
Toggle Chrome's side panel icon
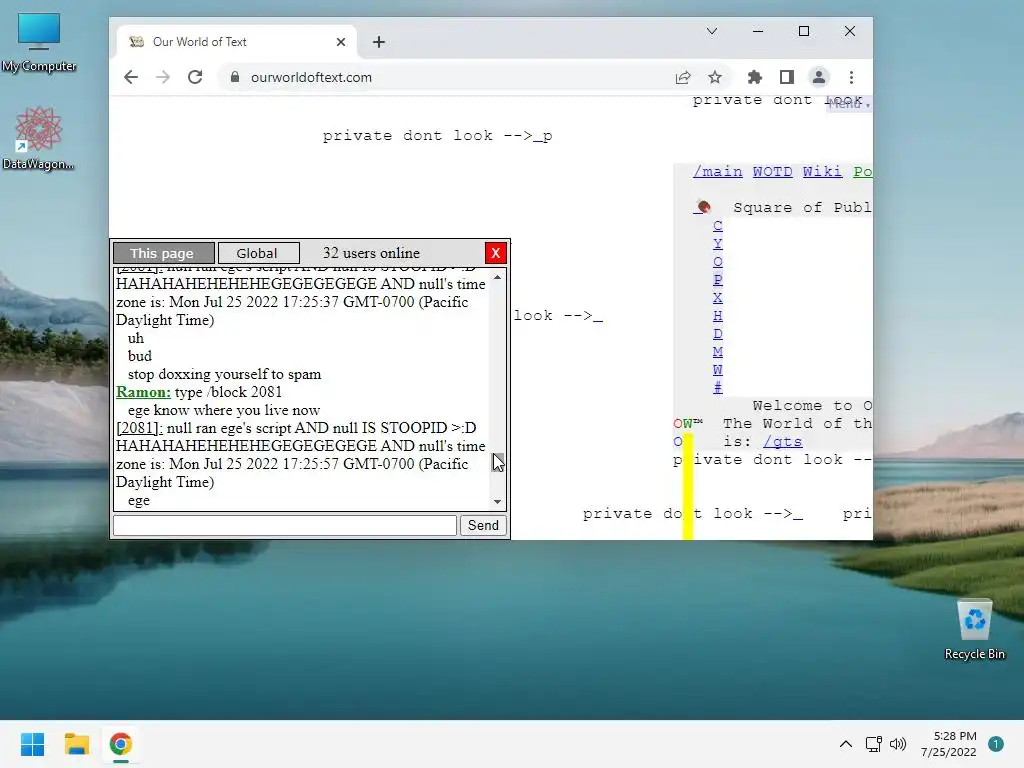click(x=787, y=77)
